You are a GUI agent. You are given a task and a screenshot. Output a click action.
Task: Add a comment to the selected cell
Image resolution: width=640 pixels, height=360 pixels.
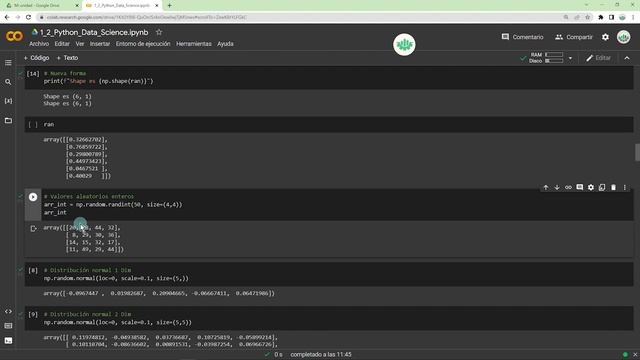(580, 187)
